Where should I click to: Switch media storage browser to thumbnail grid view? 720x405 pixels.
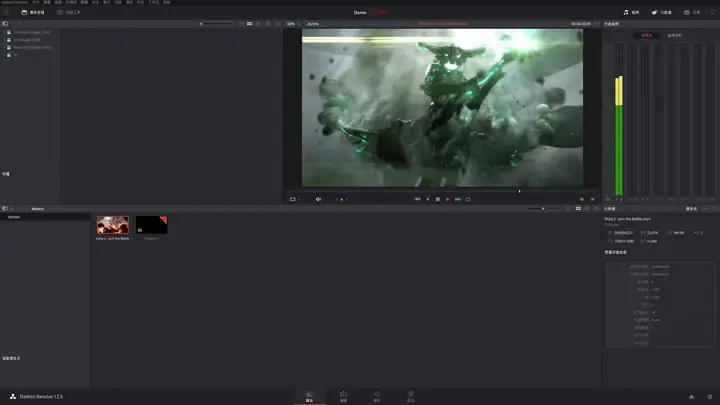[x=249, y=23]
